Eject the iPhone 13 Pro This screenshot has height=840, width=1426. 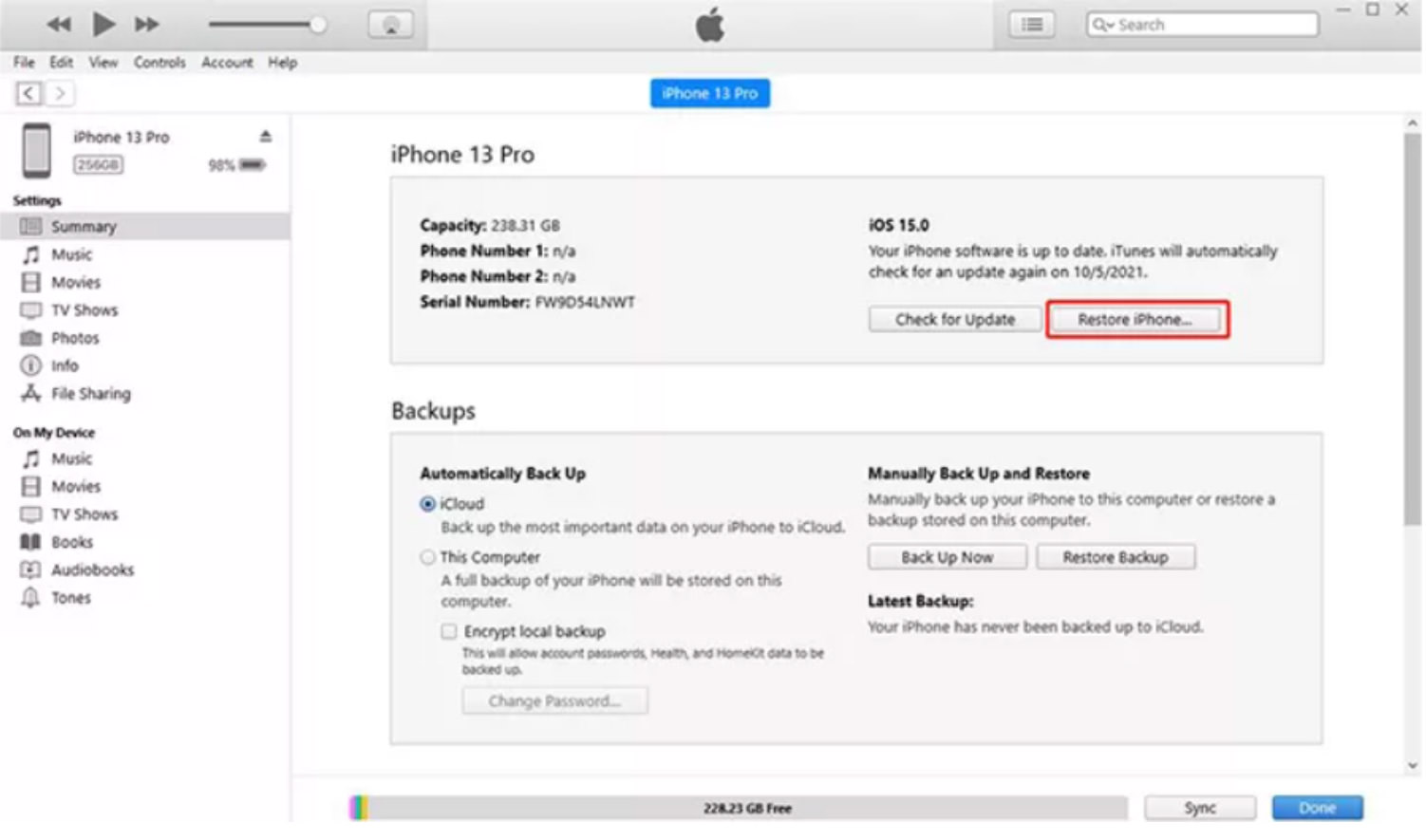pos(266,137)
